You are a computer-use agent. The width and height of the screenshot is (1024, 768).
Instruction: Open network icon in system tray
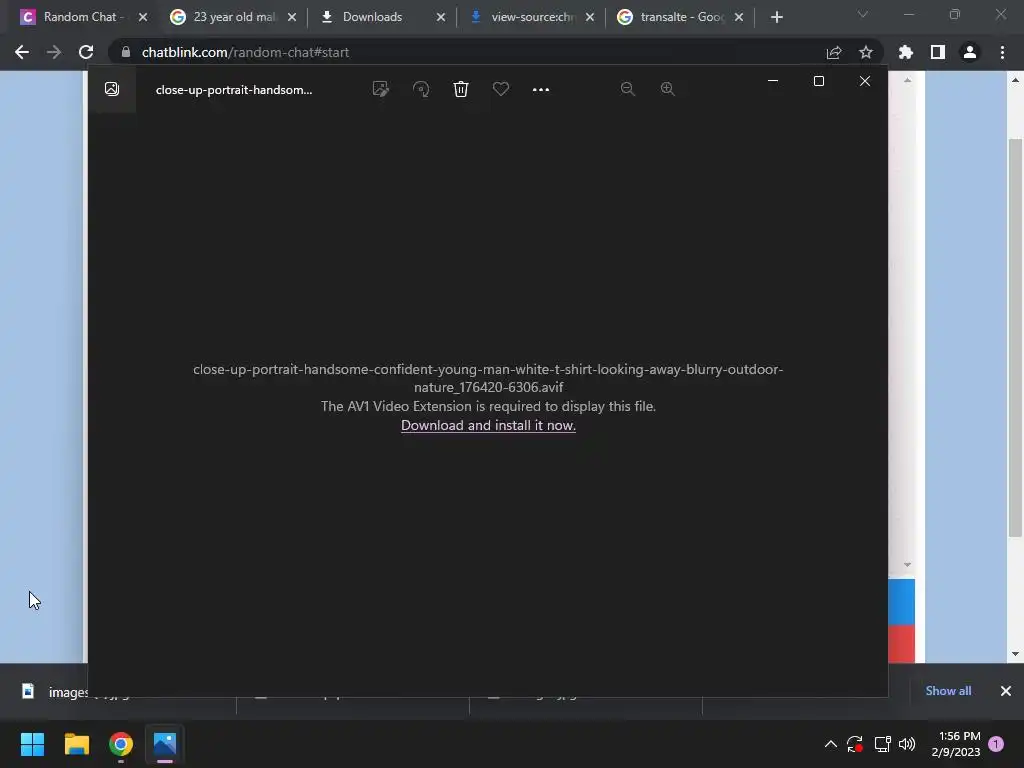click(x=882, y=744)
